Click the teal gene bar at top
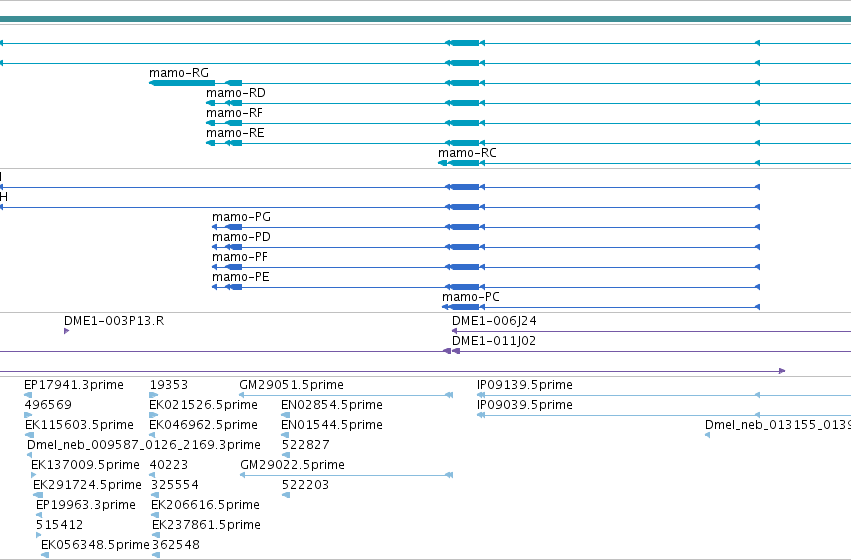This screenshot has height=560, width=851. (x=426, y=19)
